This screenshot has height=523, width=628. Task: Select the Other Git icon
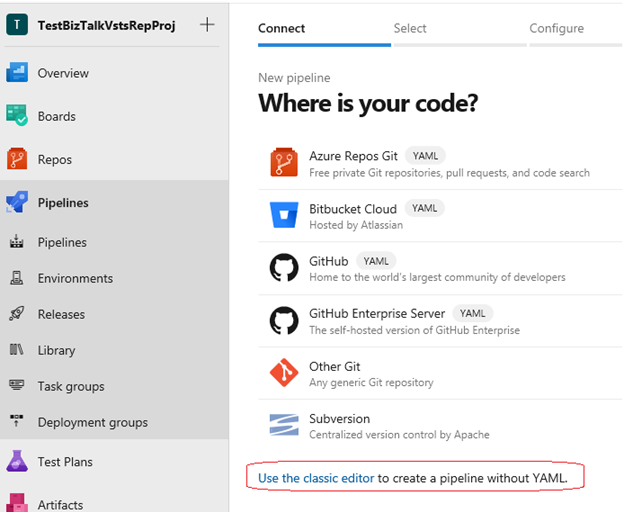(x=284, y=373)
